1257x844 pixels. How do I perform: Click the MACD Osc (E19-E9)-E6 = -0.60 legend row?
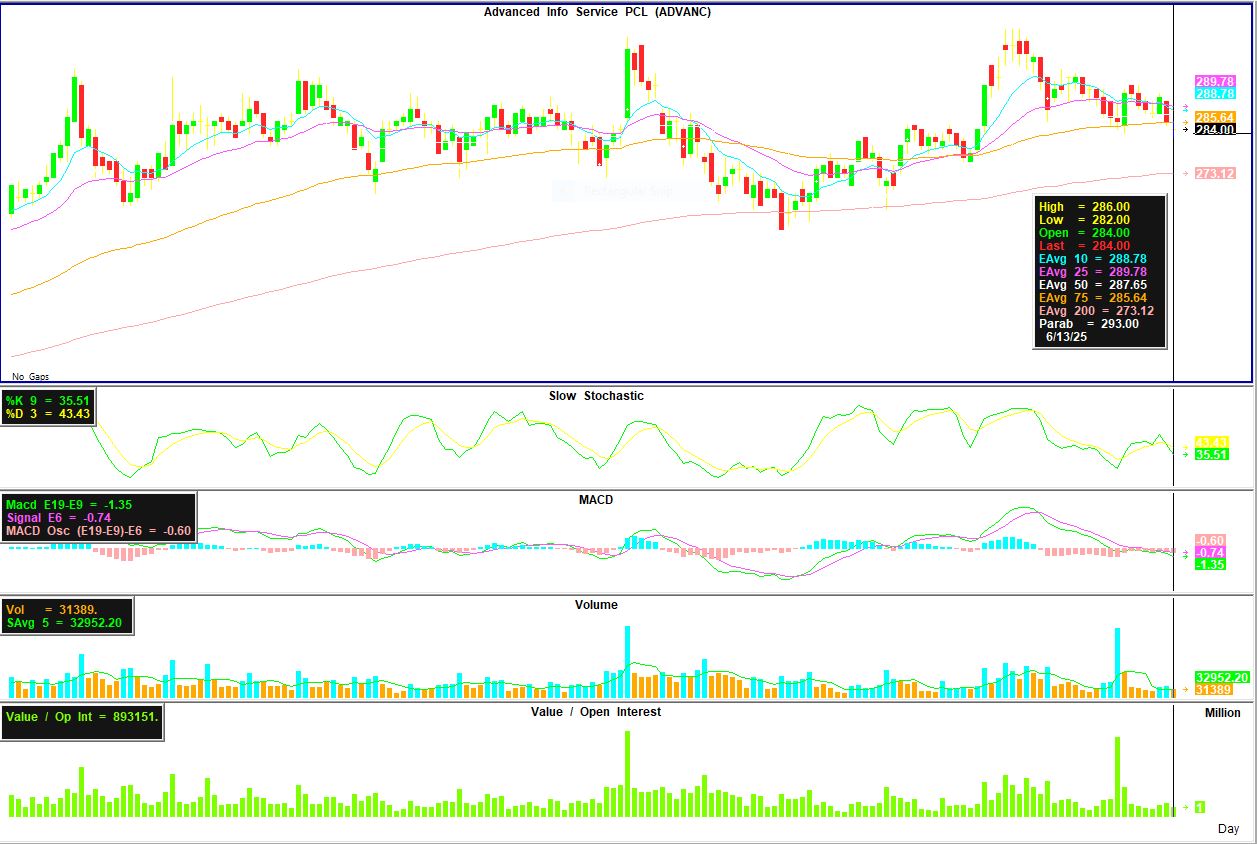(98, 531)
